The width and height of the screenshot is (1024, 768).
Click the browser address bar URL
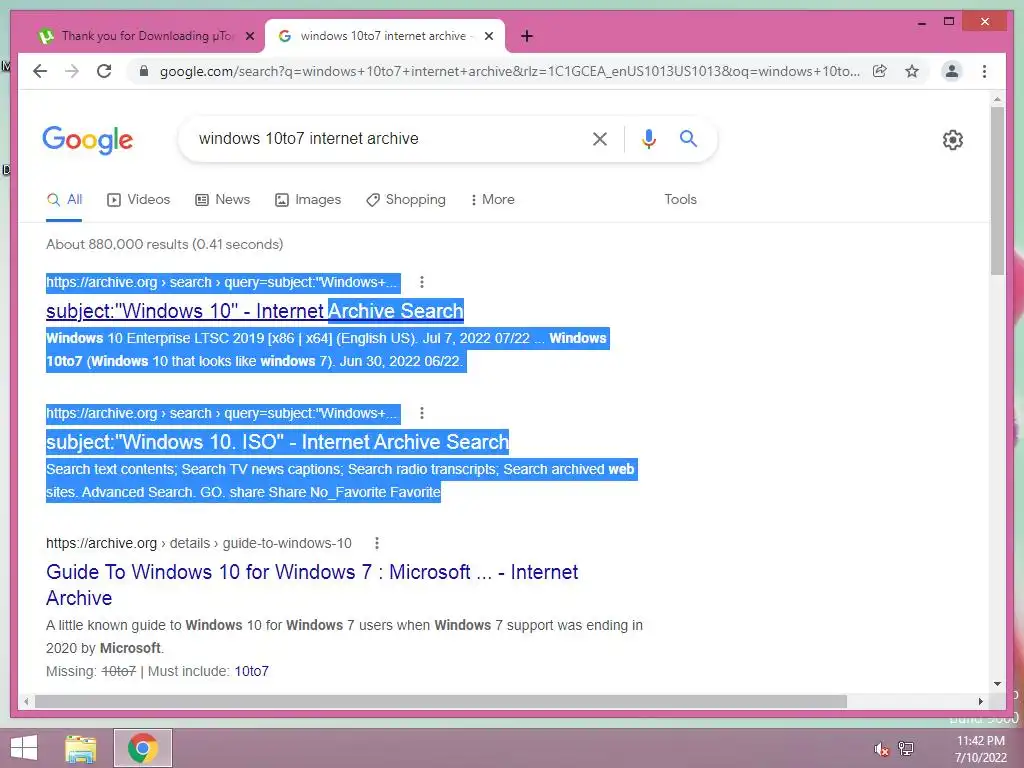tap(509, 71)
